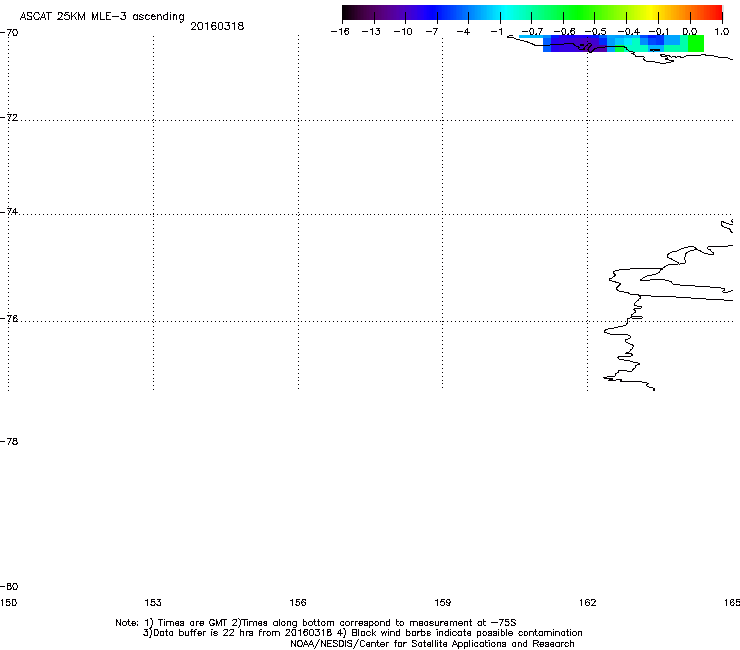The height and width of the screenshot is (650, 740).
Task: Pick the yellow section of the colorbar
Action: [x=653, y=12]
